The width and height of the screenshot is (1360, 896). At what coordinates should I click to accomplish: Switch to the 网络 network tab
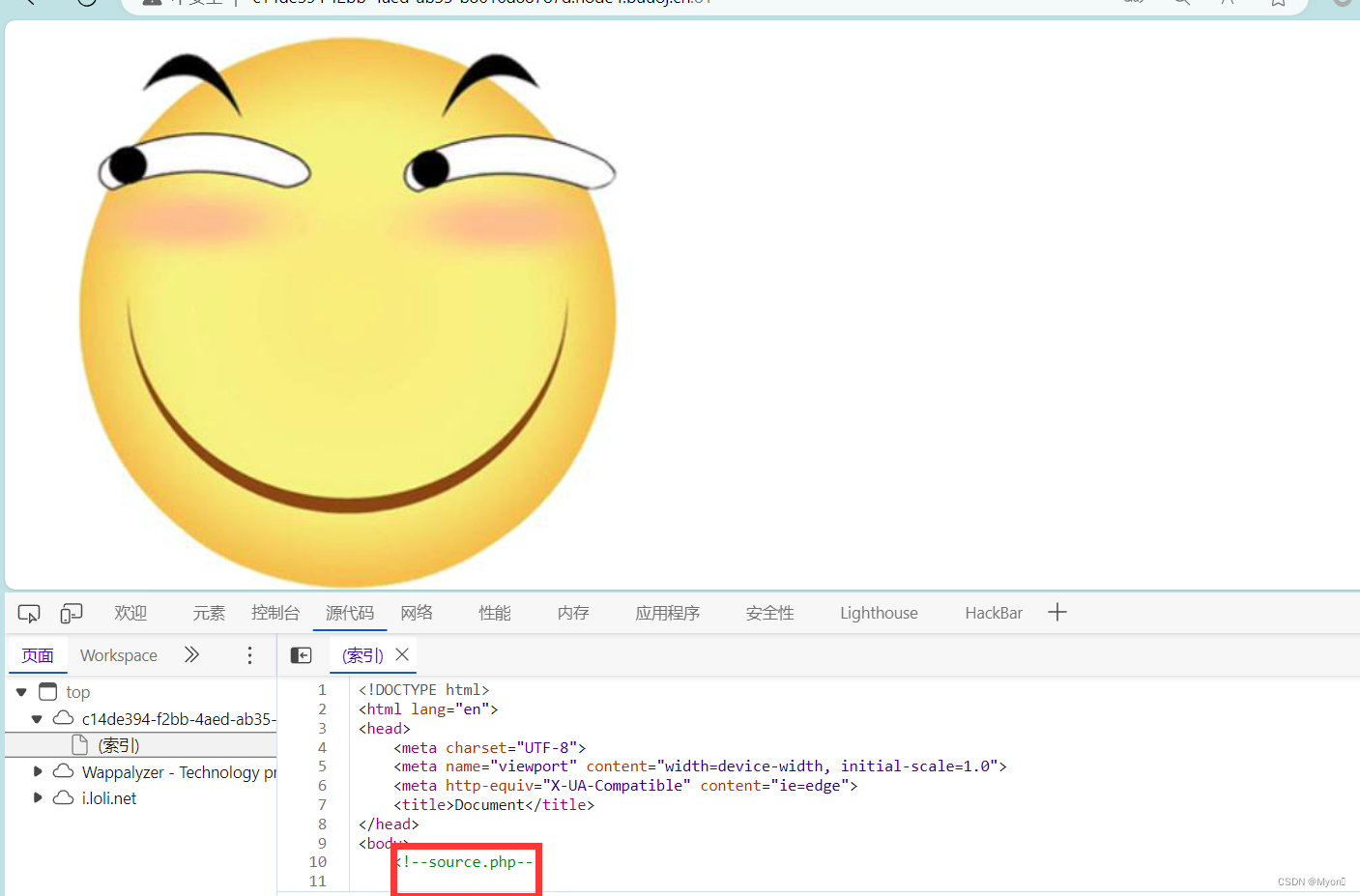(x=417, y=613)
